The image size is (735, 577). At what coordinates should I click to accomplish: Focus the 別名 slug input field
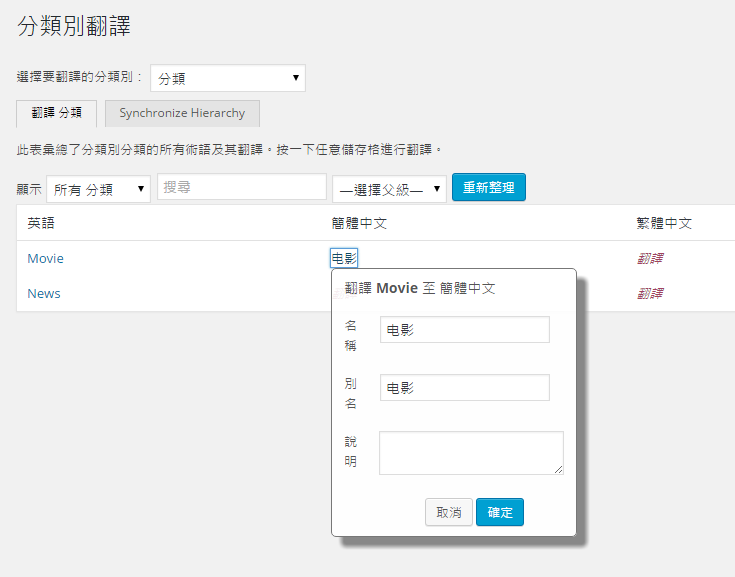click(x=464, y=387)
